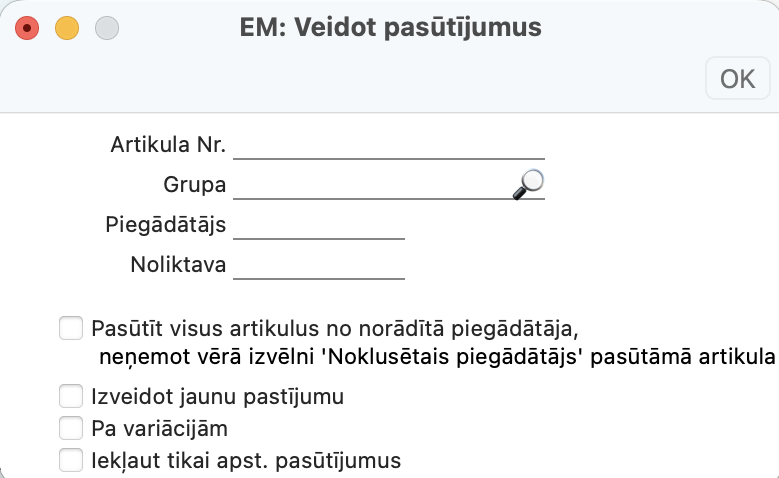Open the Grupa lookup magnifier icon
The width and height of the screenshot is (779, 478).
[x=529, y=182]
